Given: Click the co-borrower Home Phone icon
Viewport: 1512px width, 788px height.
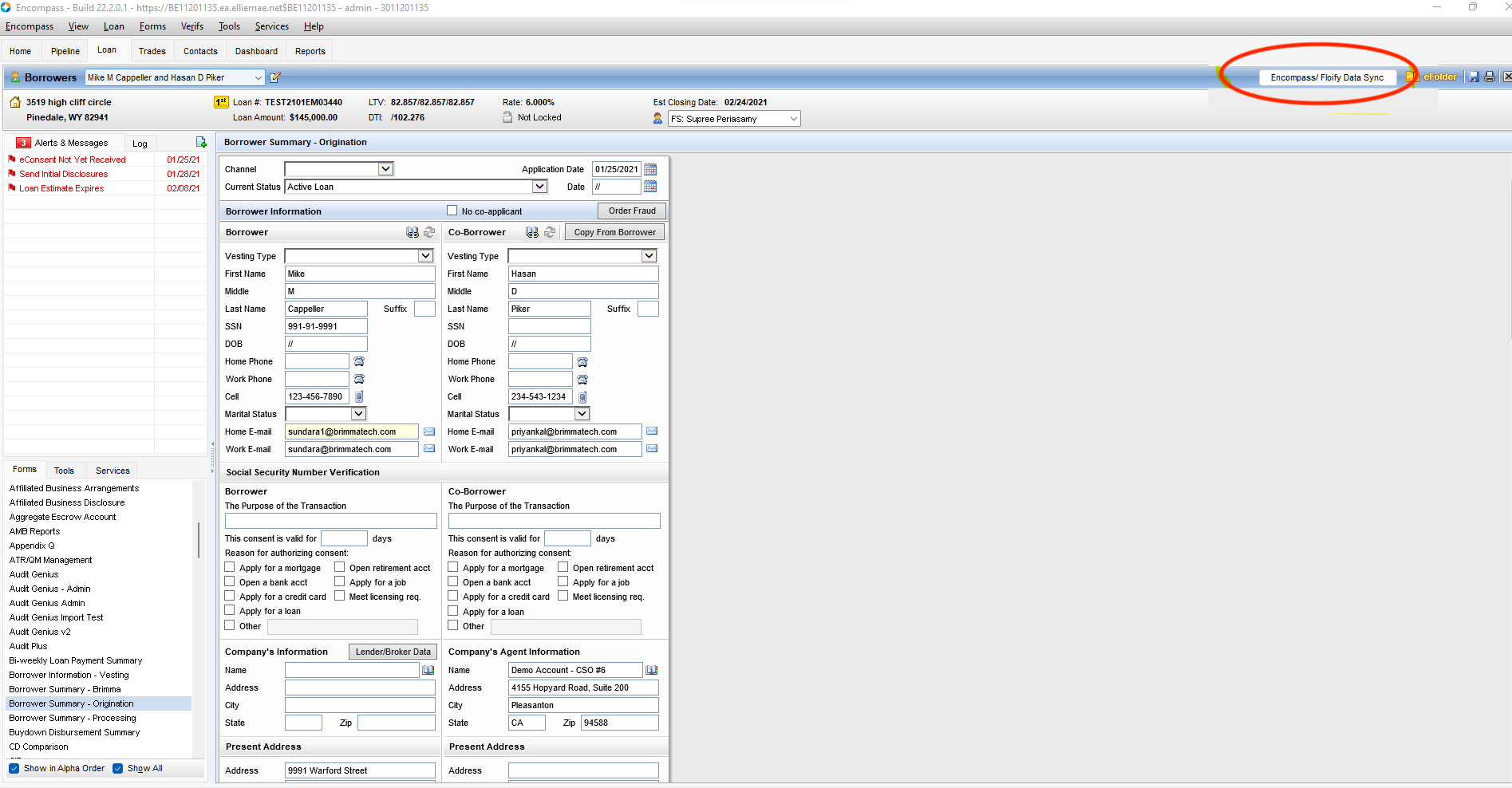Looking at the screenshot, I should 582,362.
